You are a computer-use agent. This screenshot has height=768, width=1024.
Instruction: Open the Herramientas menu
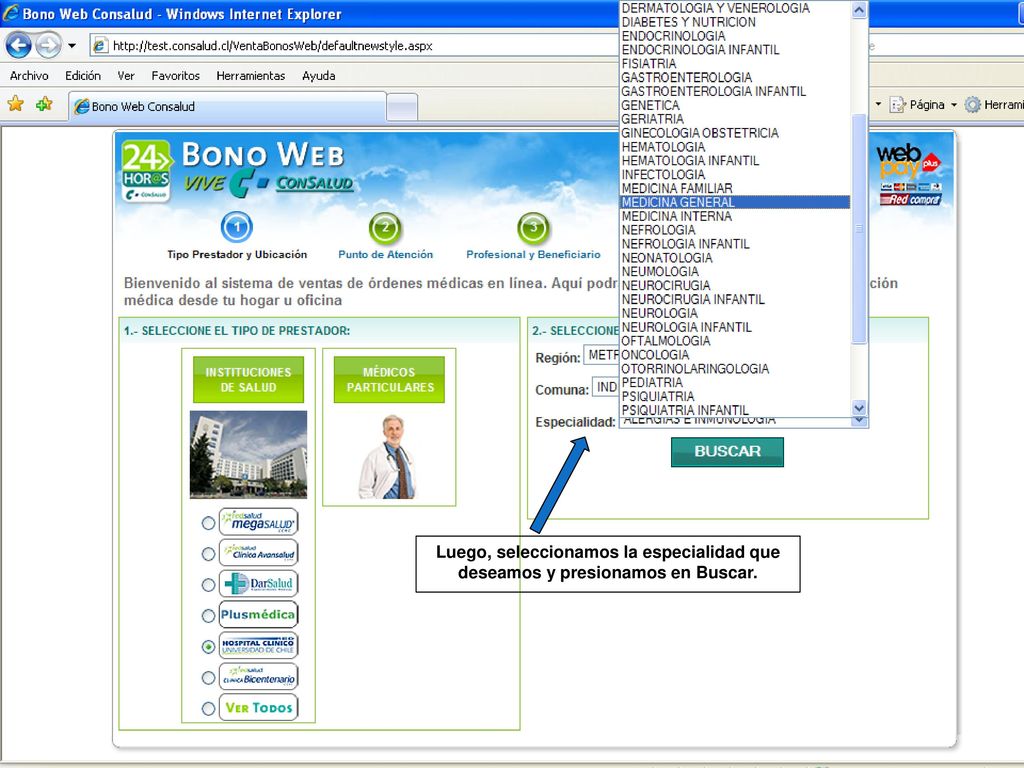point(251,76)
